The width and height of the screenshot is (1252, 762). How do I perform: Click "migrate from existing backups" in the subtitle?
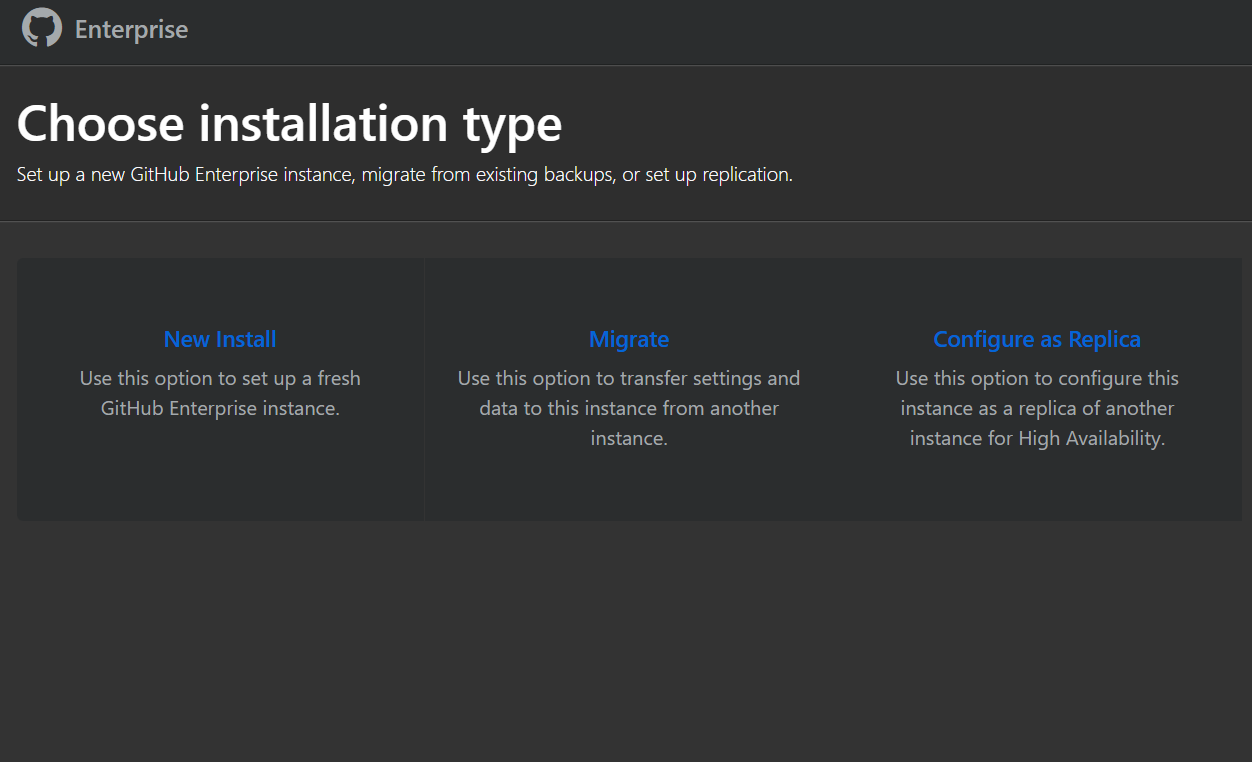(x=487, y=175)
